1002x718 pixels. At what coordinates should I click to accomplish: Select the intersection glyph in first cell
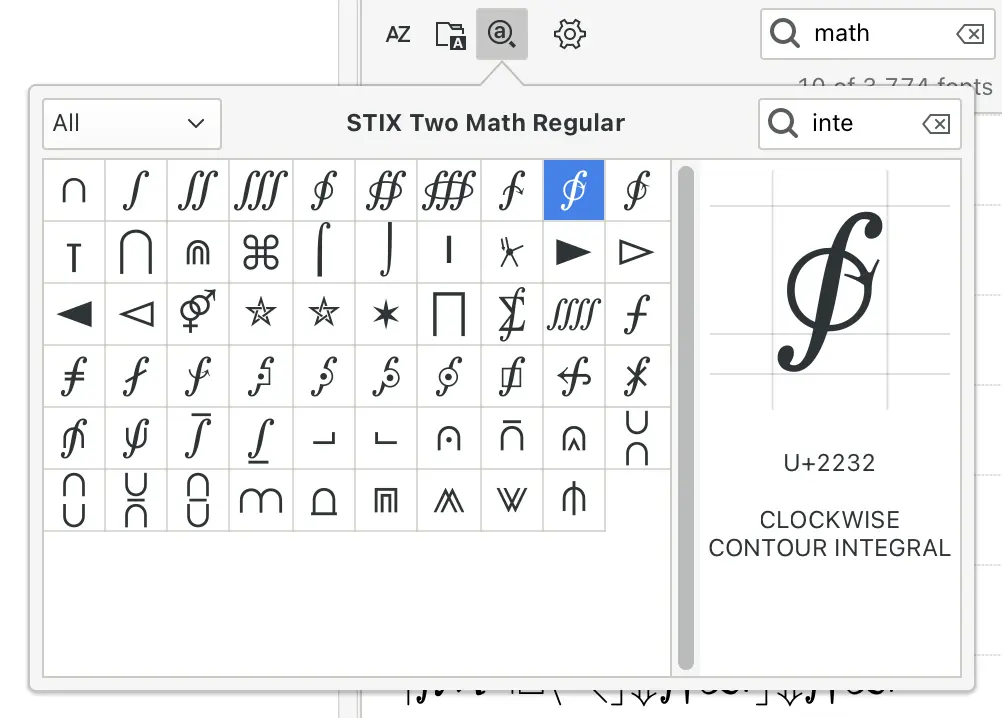click(x=74, y=190)
